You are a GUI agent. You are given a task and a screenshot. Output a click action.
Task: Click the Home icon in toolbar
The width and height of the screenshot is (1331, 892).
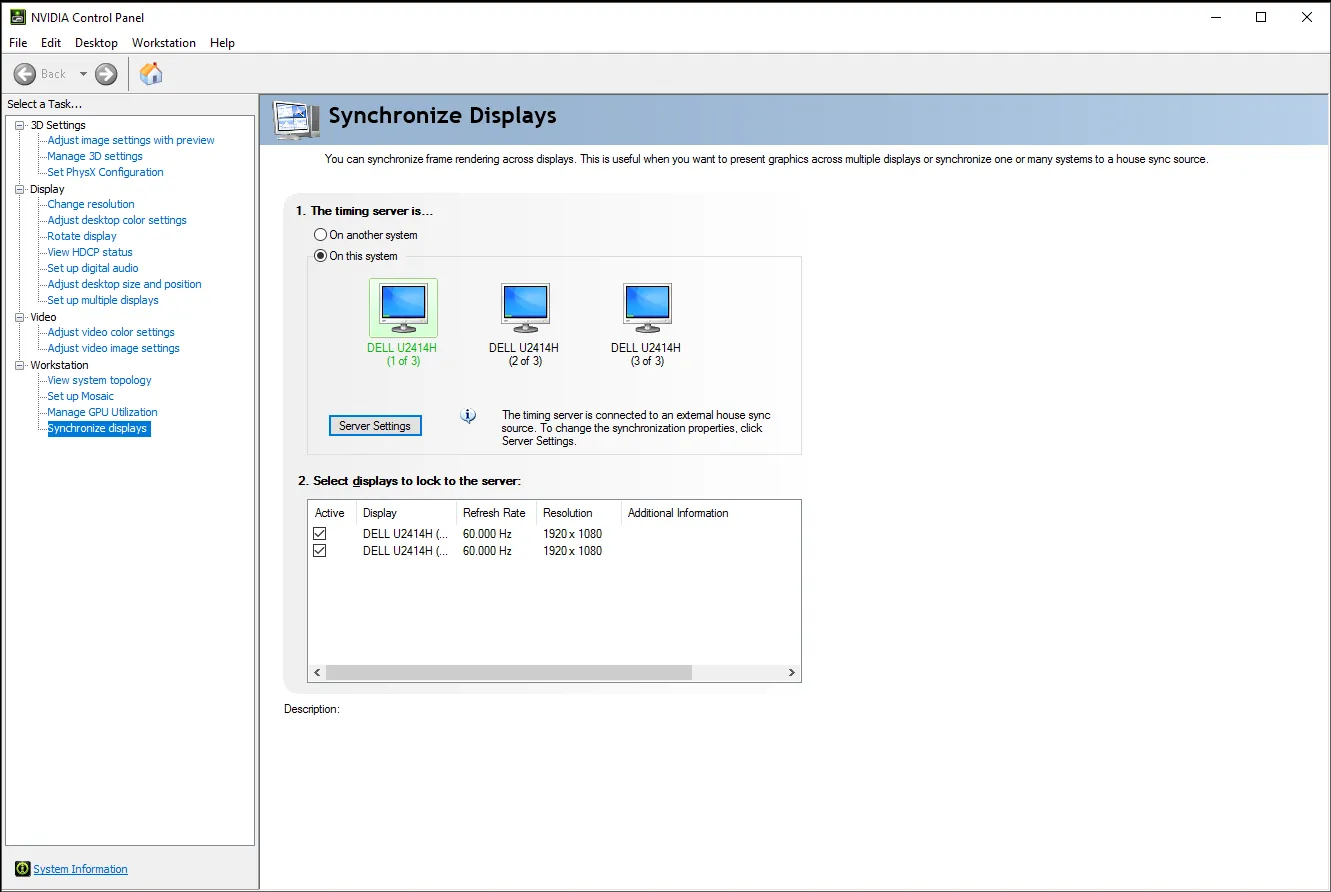[151, 74]
